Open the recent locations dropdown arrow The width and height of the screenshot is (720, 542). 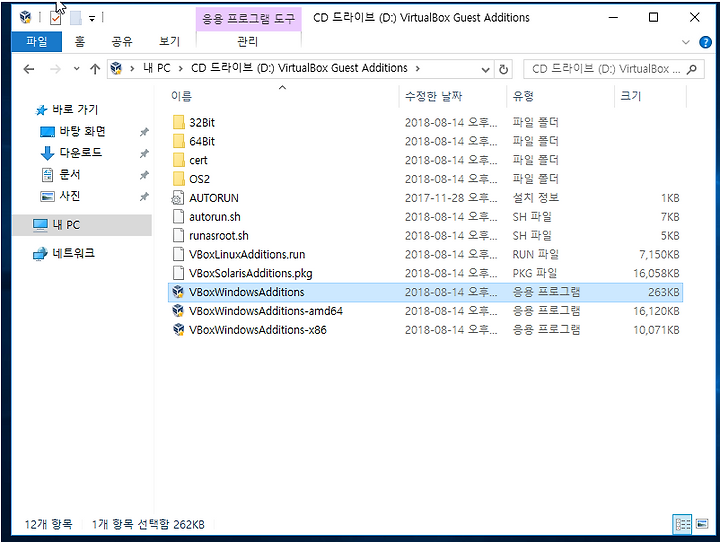point(76,69)
